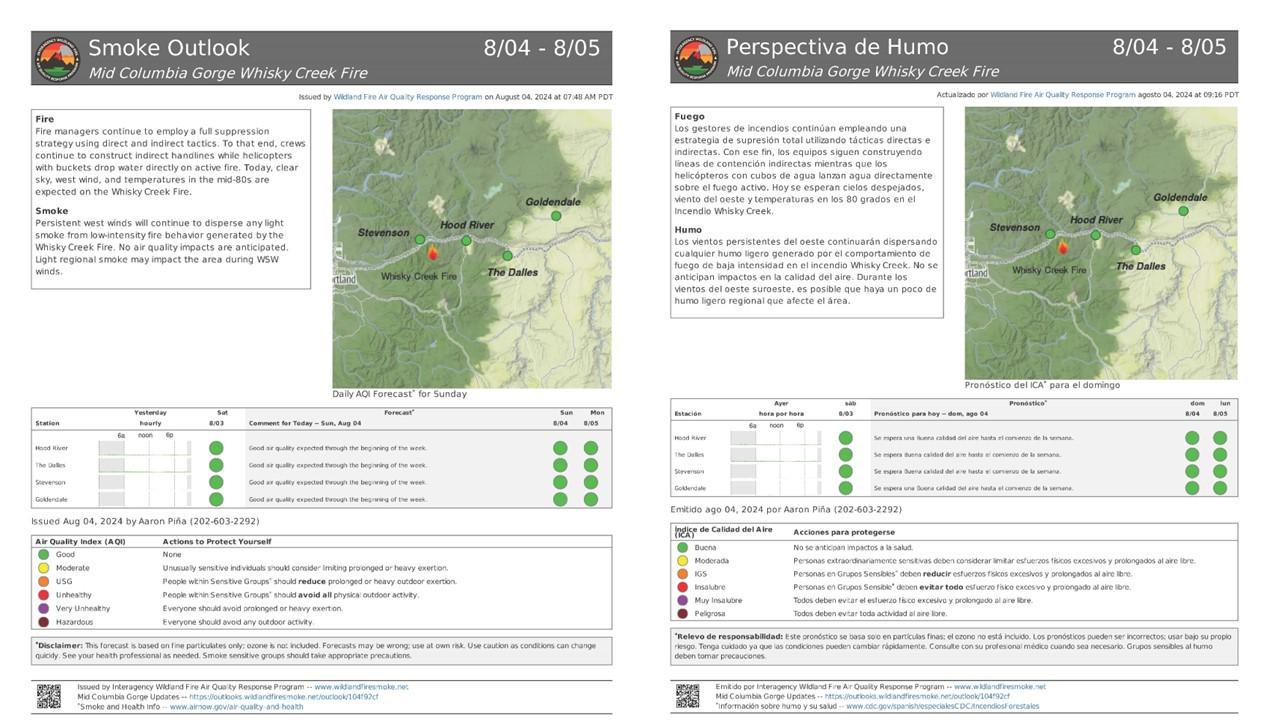Click the green Buena swatch in the ICA legend

(x=682, y=548)
